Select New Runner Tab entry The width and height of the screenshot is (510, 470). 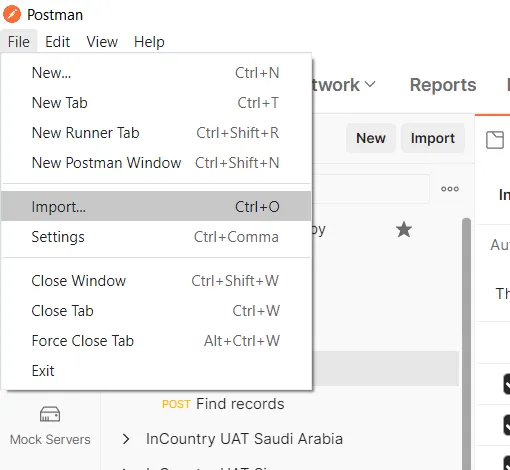click(156, 133)
